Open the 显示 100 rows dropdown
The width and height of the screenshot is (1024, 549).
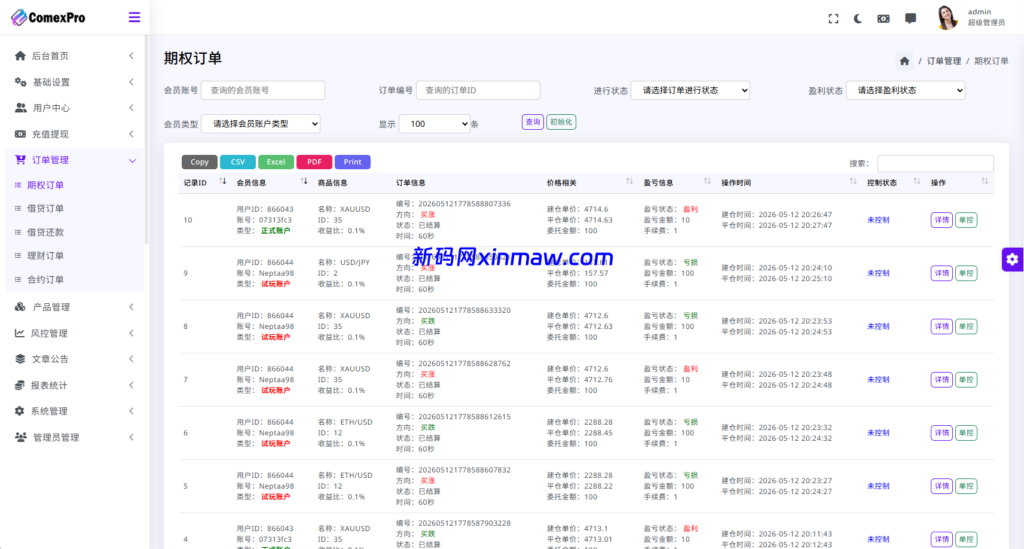[x=435, y=123]
